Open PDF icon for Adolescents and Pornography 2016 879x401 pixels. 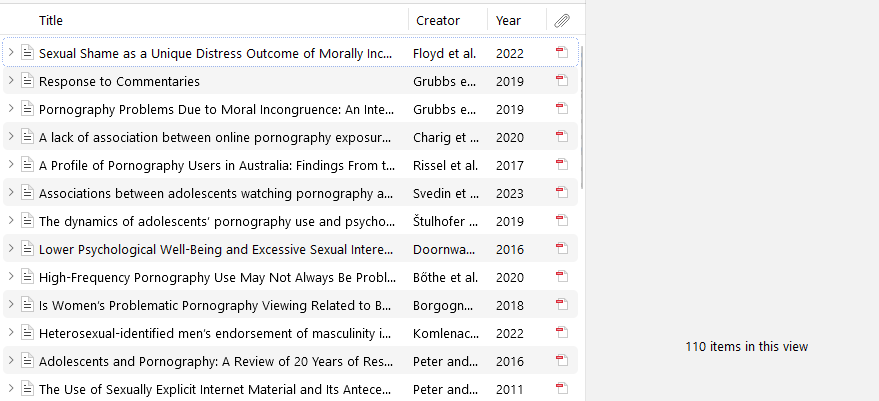562,361
